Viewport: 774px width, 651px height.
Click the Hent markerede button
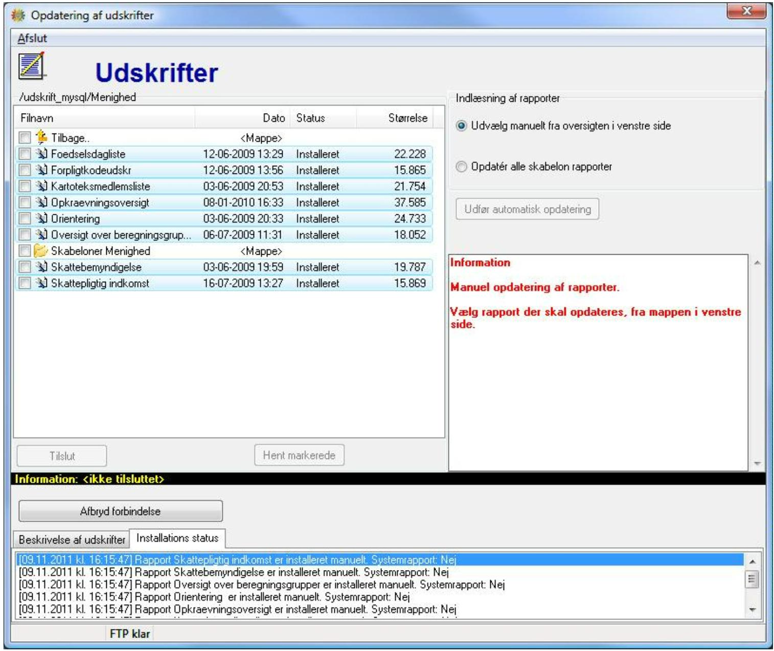tap(299, 455)
